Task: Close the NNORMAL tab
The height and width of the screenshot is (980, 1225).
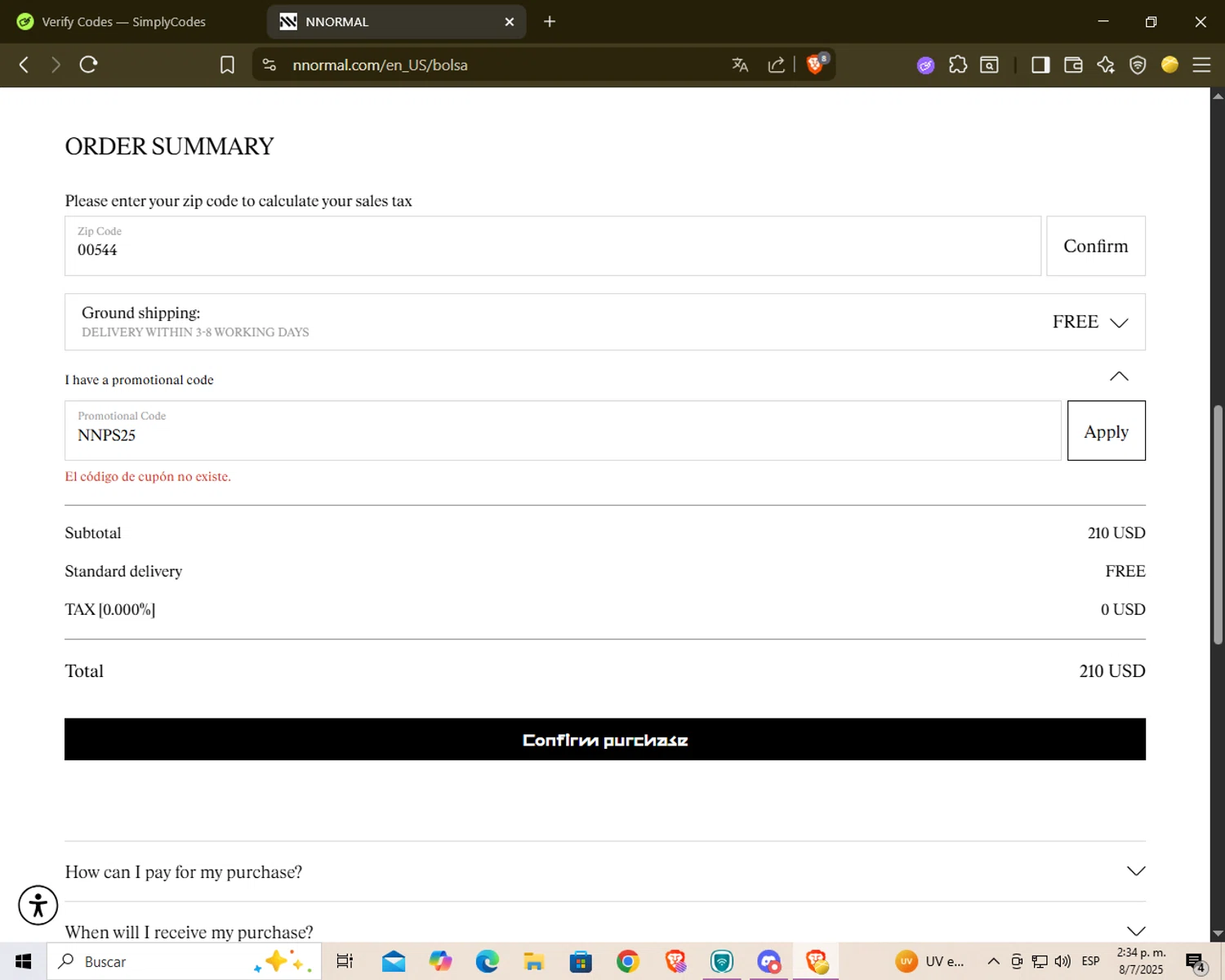Action: coord(510,22)
